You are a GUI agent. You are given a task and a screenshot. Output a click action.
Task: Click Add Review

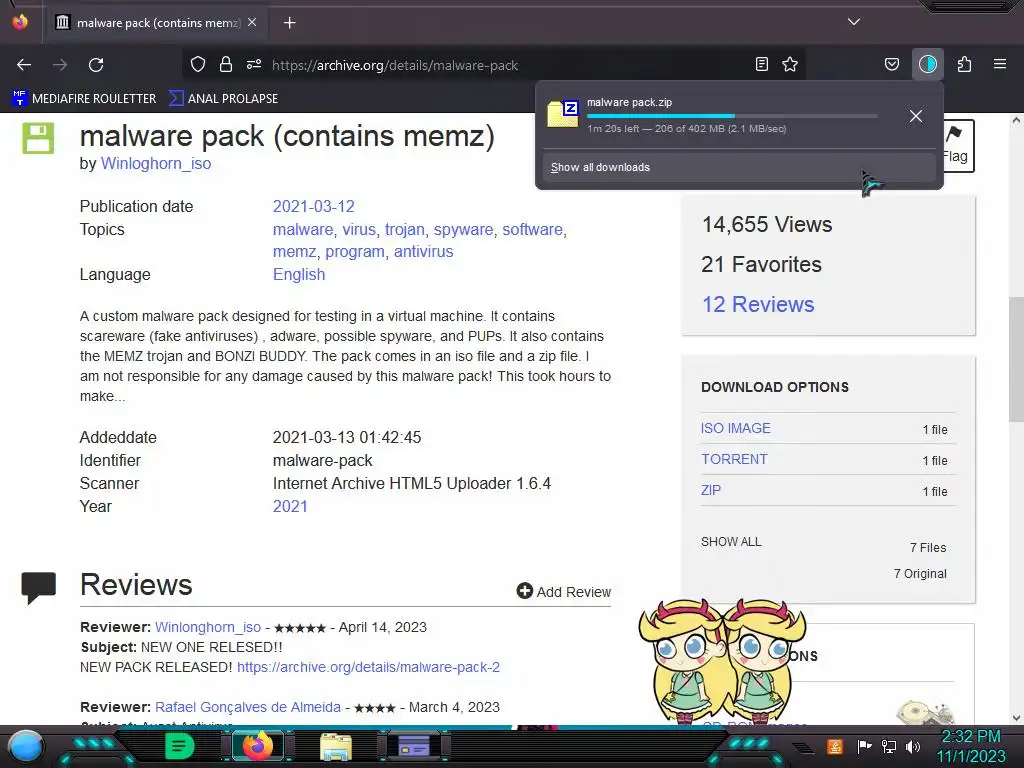click(564, 591)
